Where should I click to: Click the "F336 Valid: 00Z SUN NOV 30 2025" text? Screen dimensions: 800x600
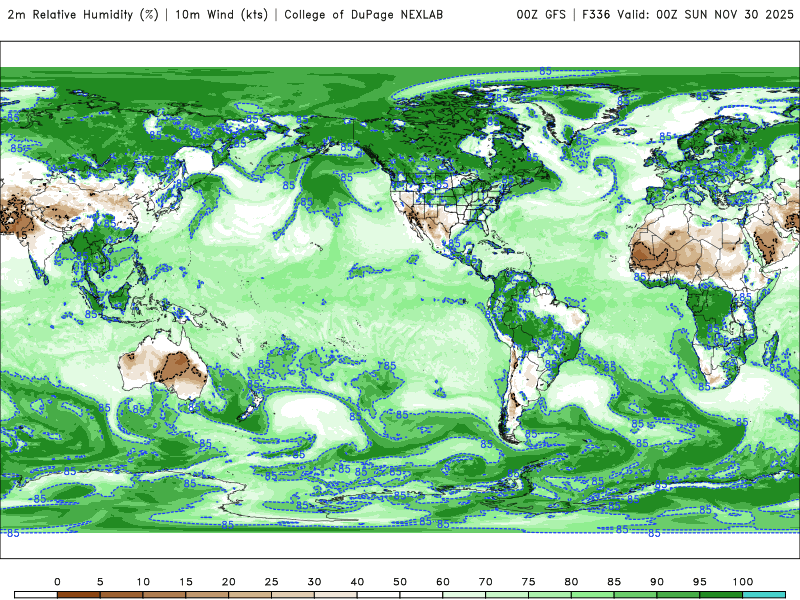pyautogui.click(x=688, y=14)
